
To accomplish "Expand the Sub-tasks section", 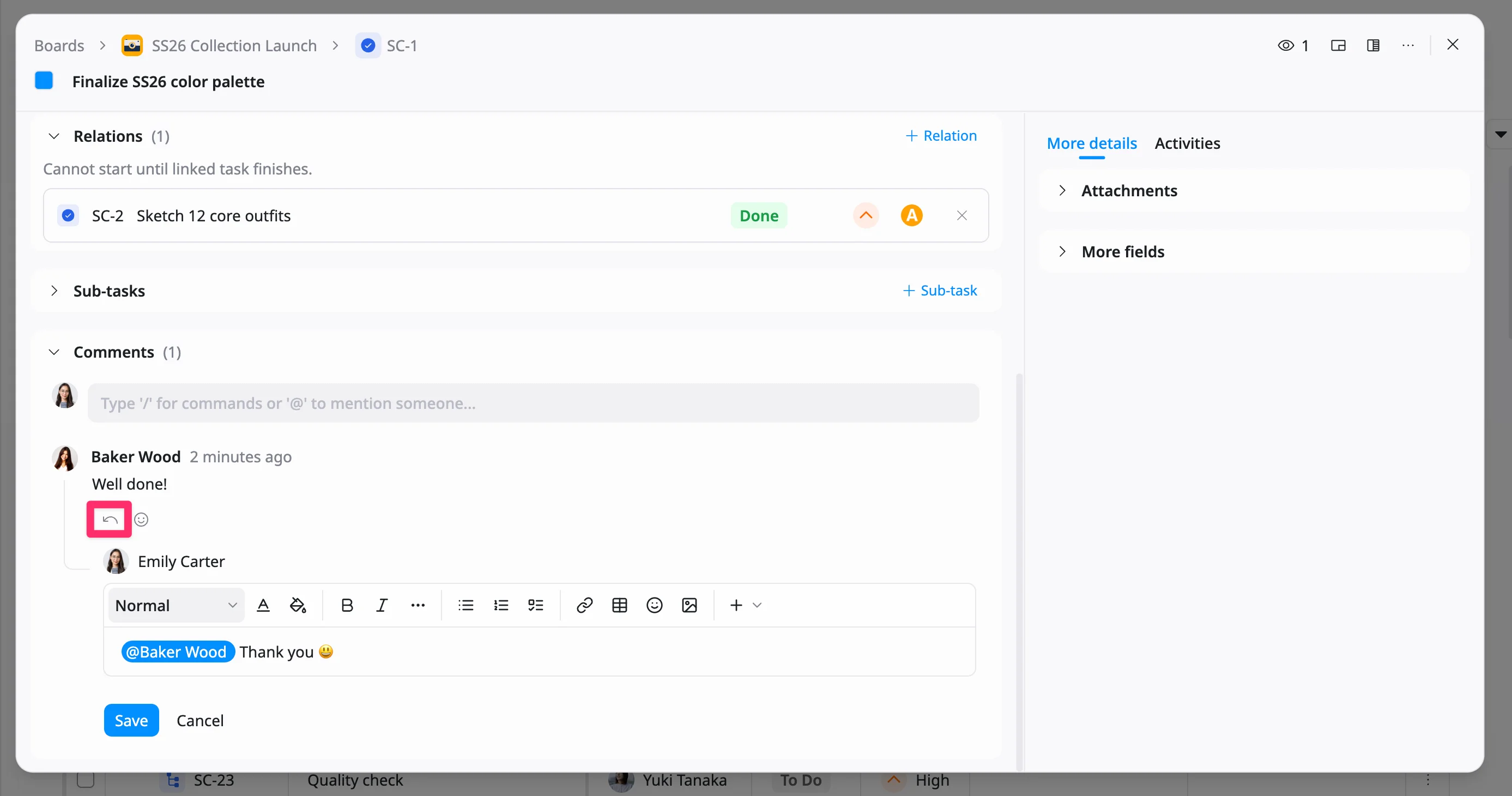I will pos(54,291).
